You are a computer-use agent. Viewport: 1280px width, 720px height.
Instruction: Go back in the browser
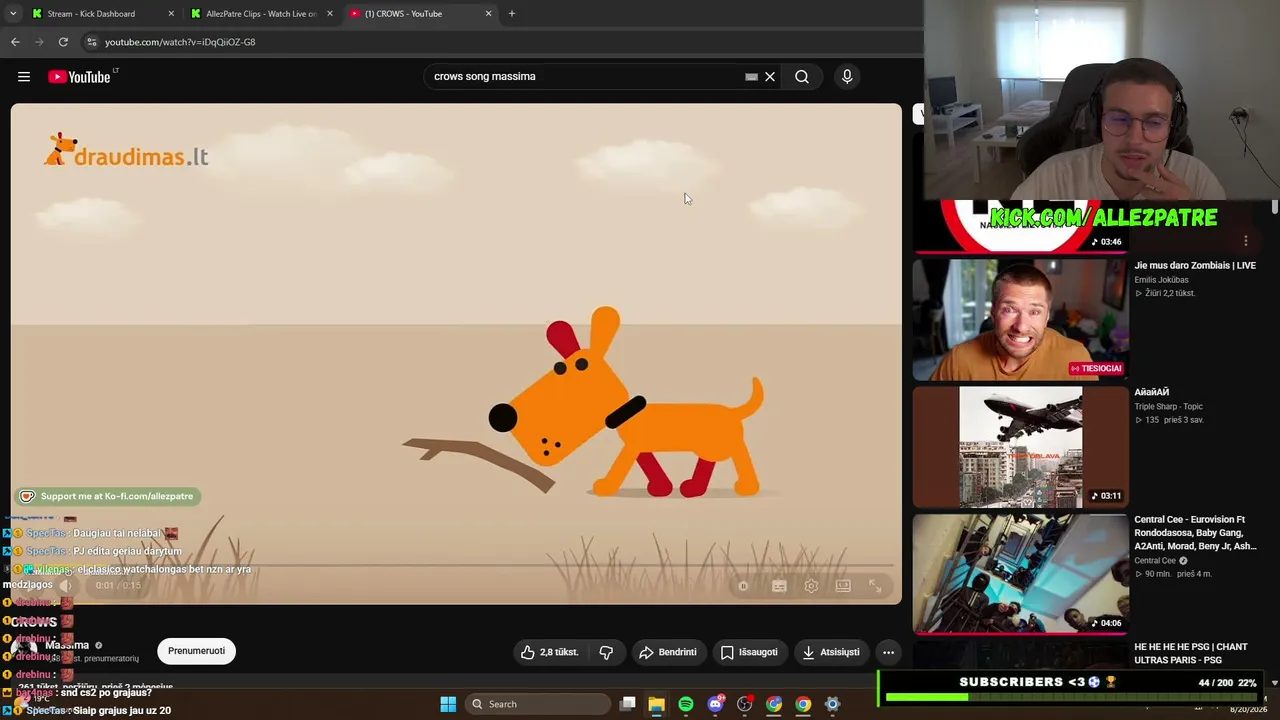pyautogui.click(x=15, y=42)
